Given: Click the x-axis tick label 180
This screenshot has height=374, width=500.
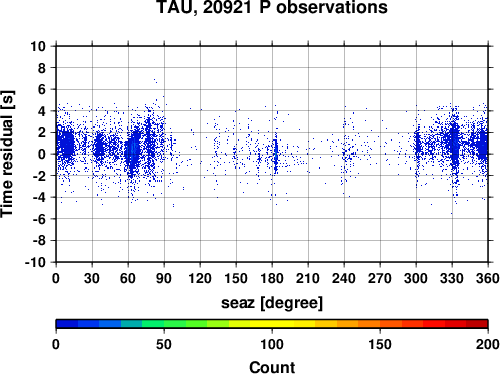Looking at the screenshot, I should 272,278.
